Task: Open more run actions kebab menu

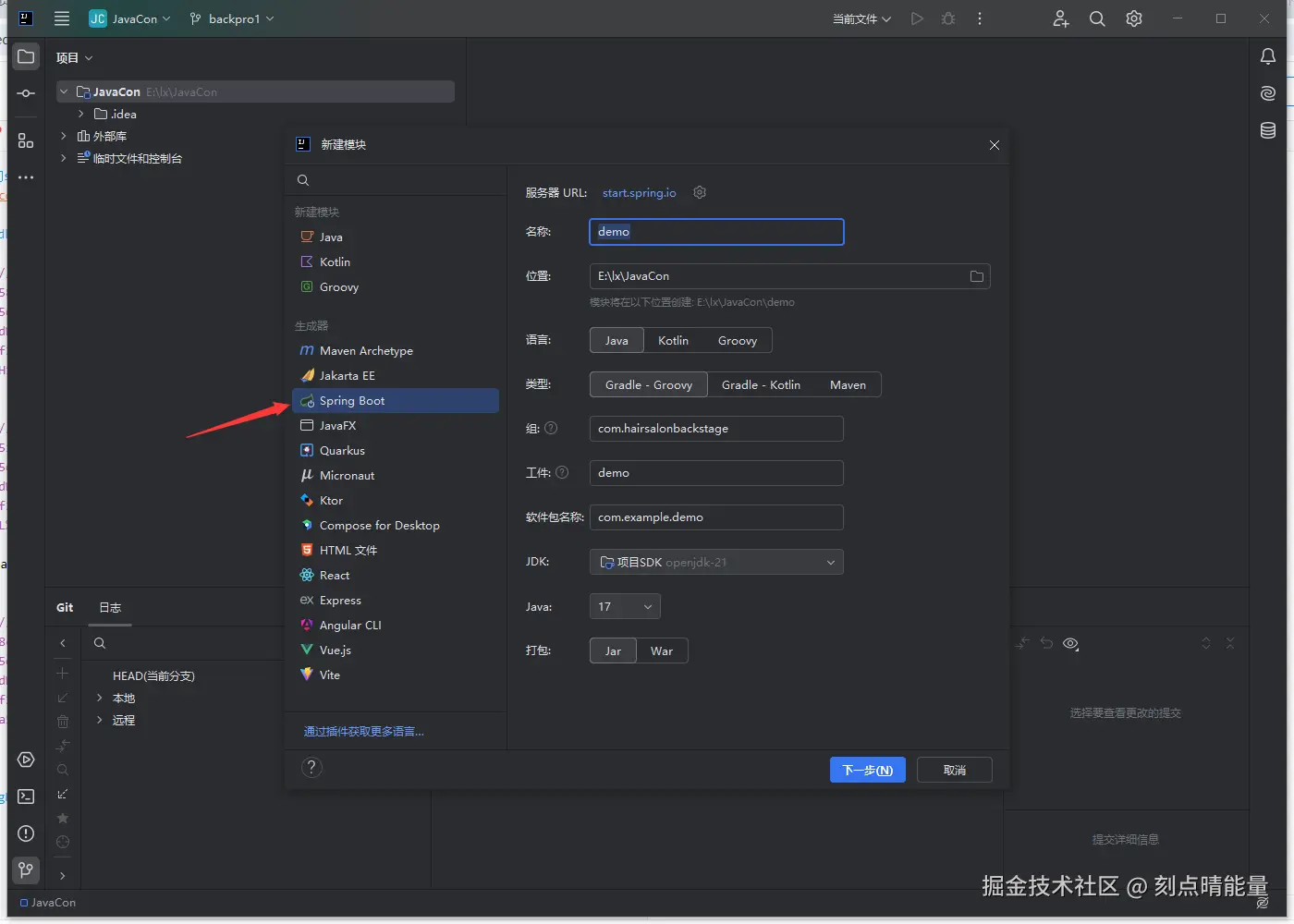Action: 980,18
